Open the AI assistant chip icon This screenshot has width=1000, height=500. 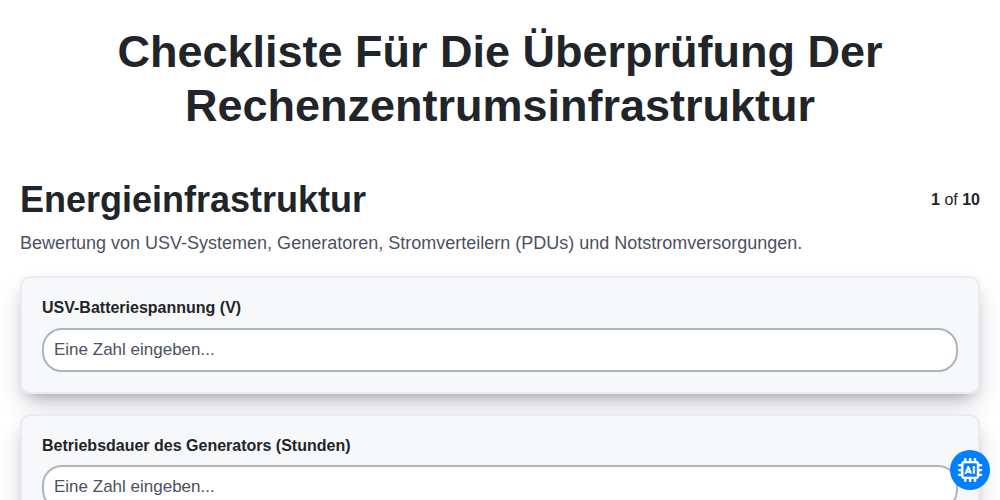pos(969,470)
